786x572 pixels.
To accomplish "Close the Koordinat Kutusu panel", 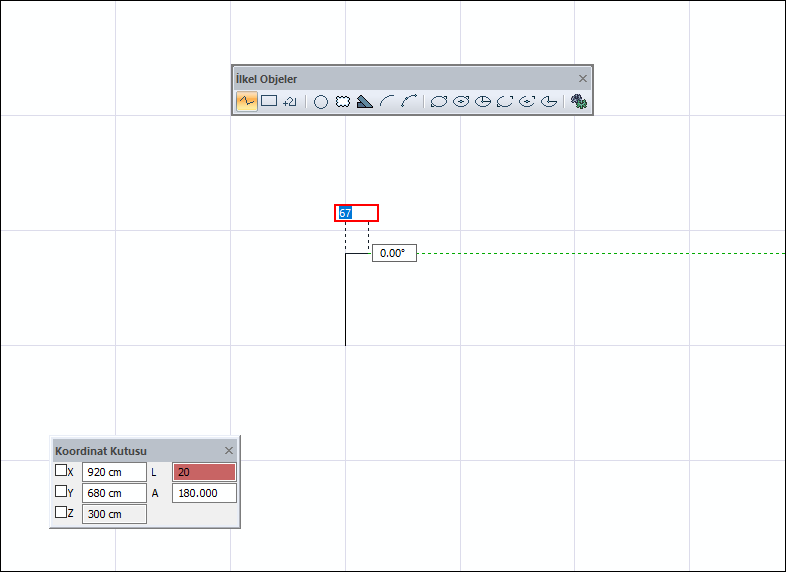I will pos(229,451).
